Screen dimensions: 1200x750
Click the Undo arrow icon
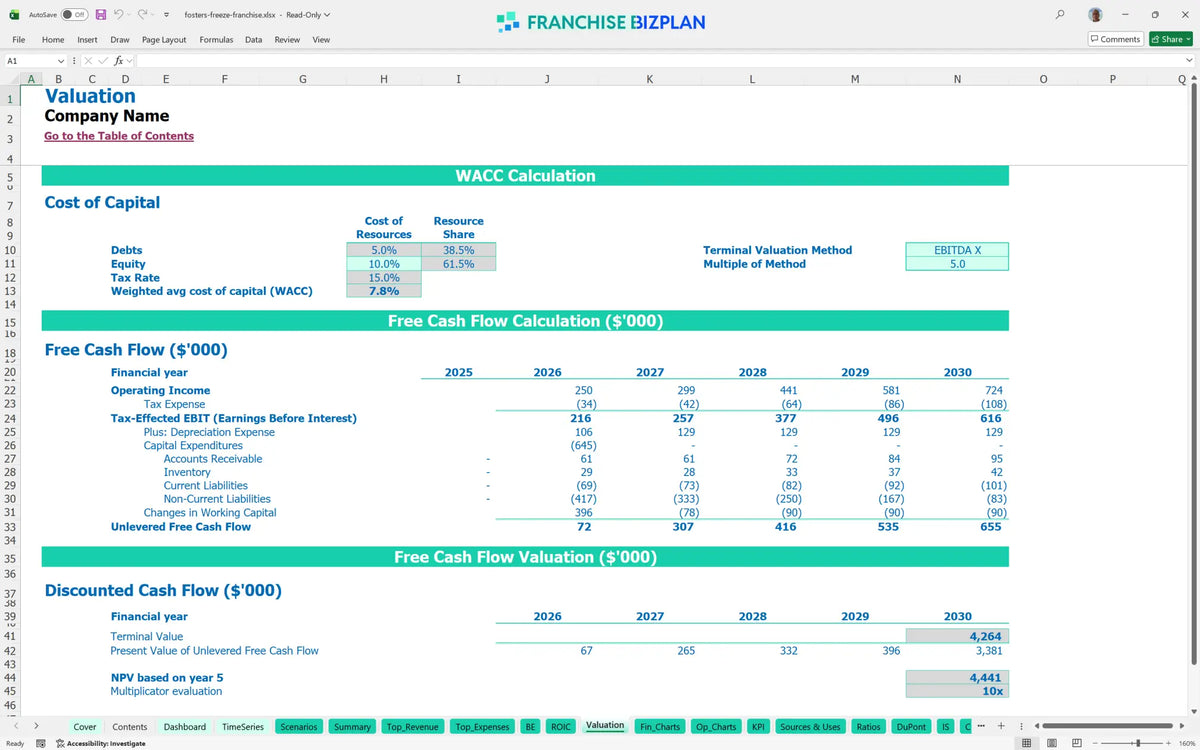pos(120,15)
